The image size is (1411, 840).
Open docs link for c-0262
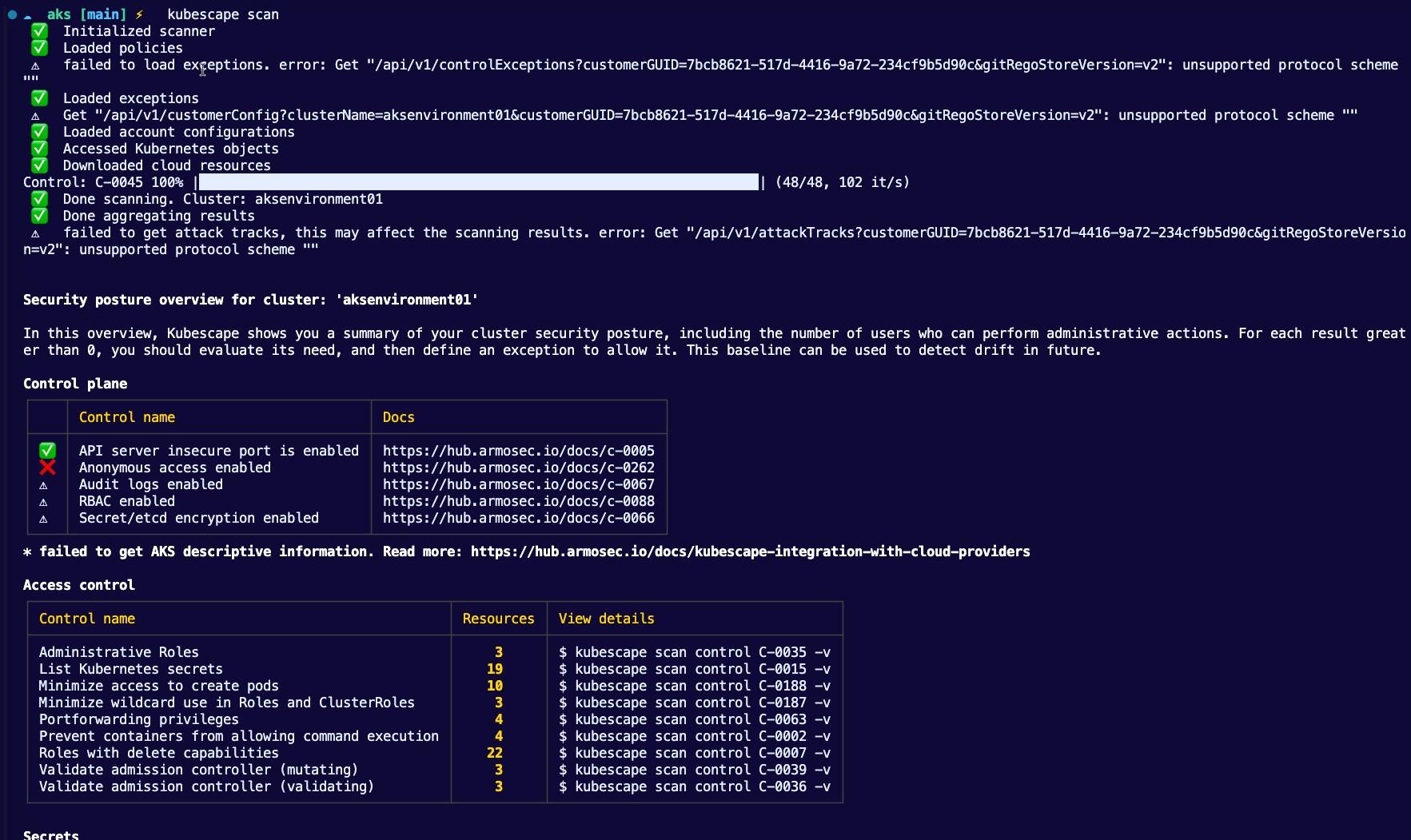tap(519, 468)
